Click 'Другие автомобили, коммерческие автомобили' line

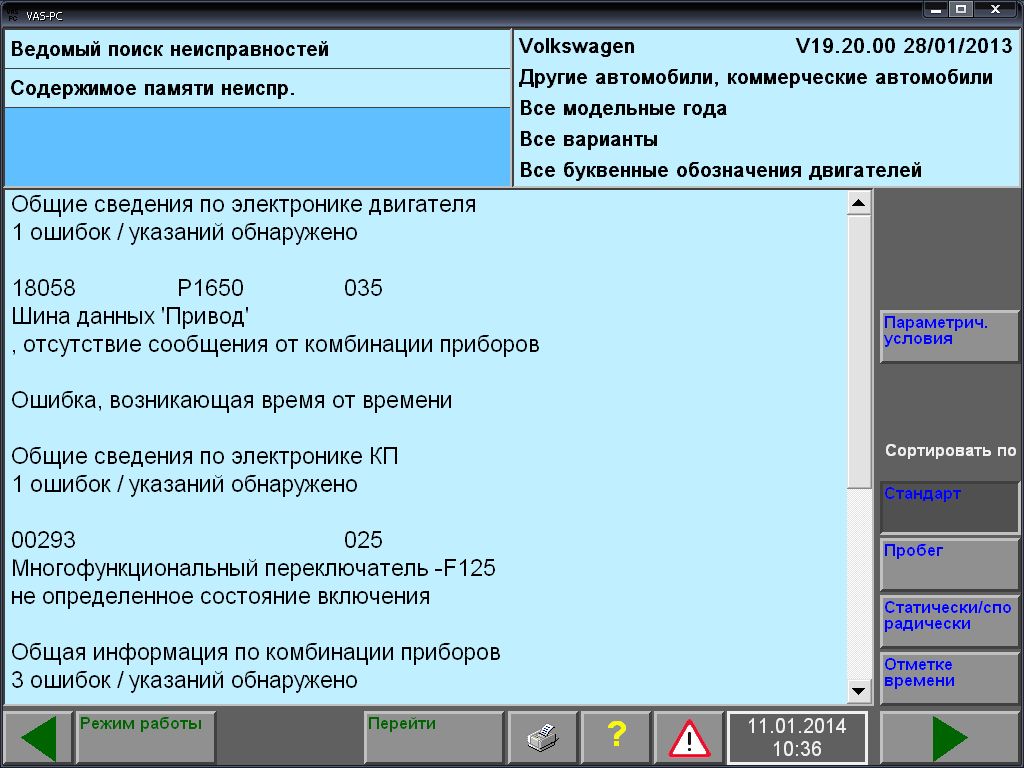(x=756, y=78)
